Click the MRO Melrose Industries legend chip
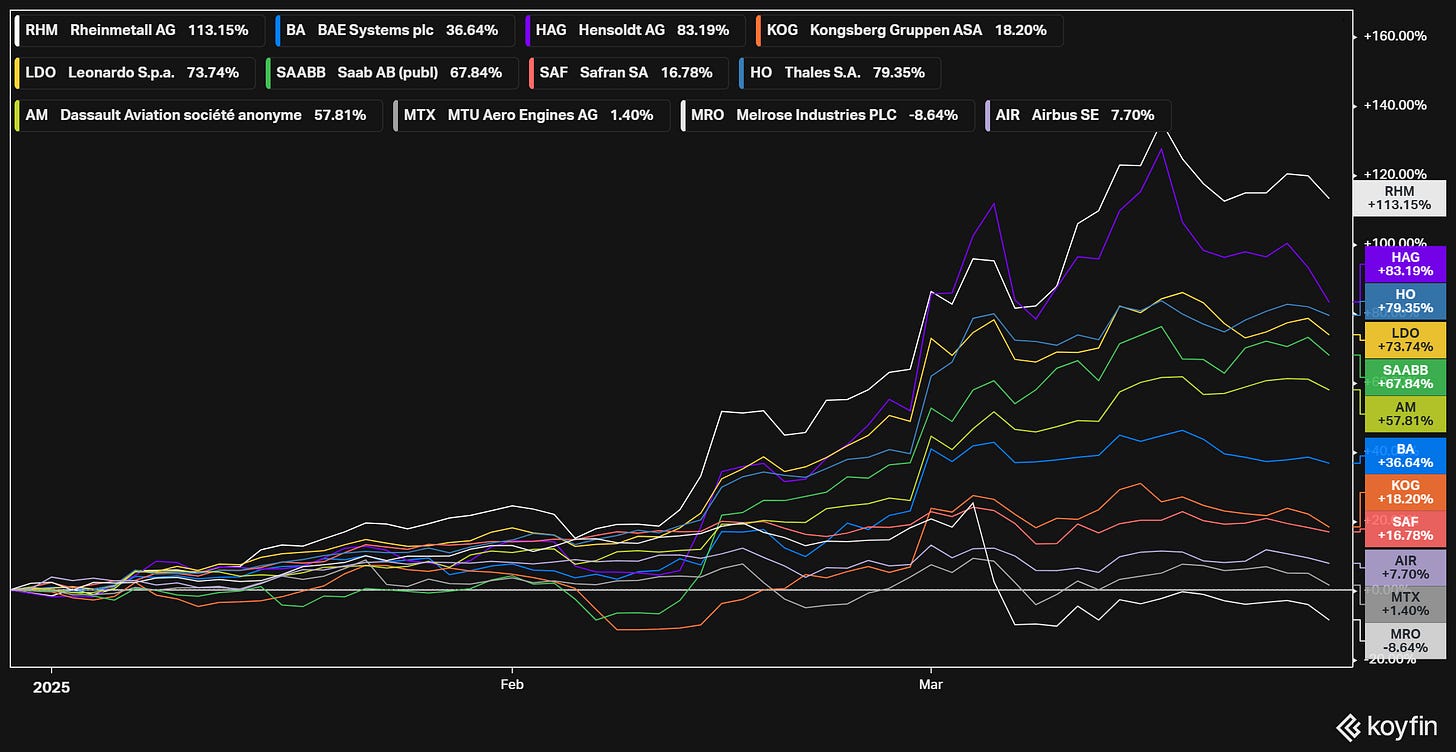Image resolution: width=1456 pixels, height=752 pixels. [826, 115]
